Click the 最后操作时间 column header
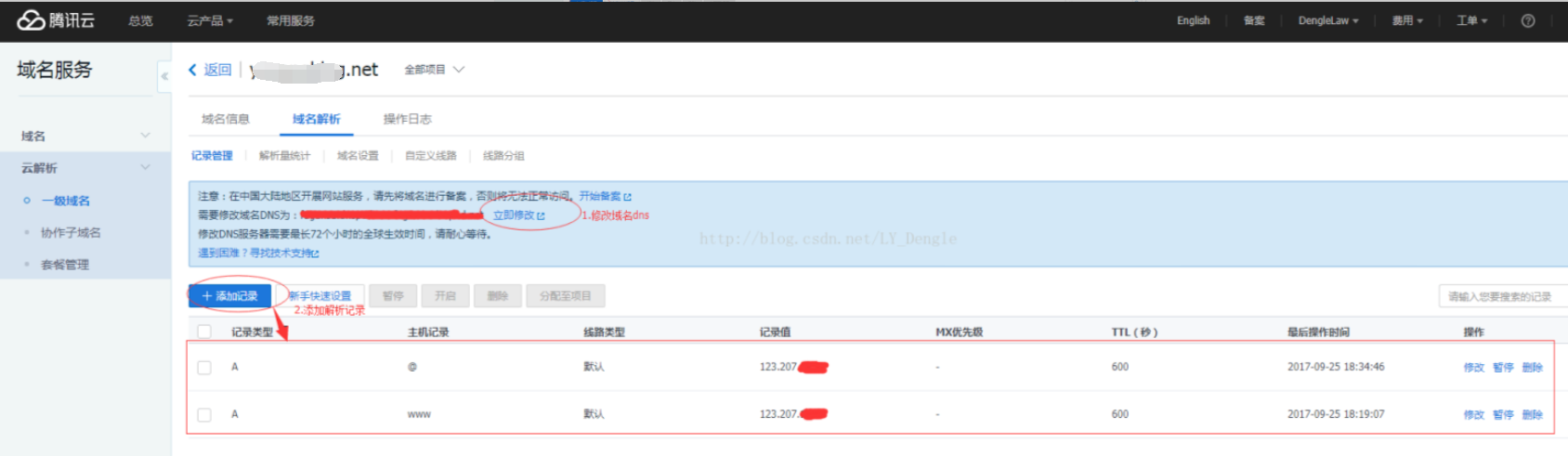1568x456 pixels. pos(1318,332)
